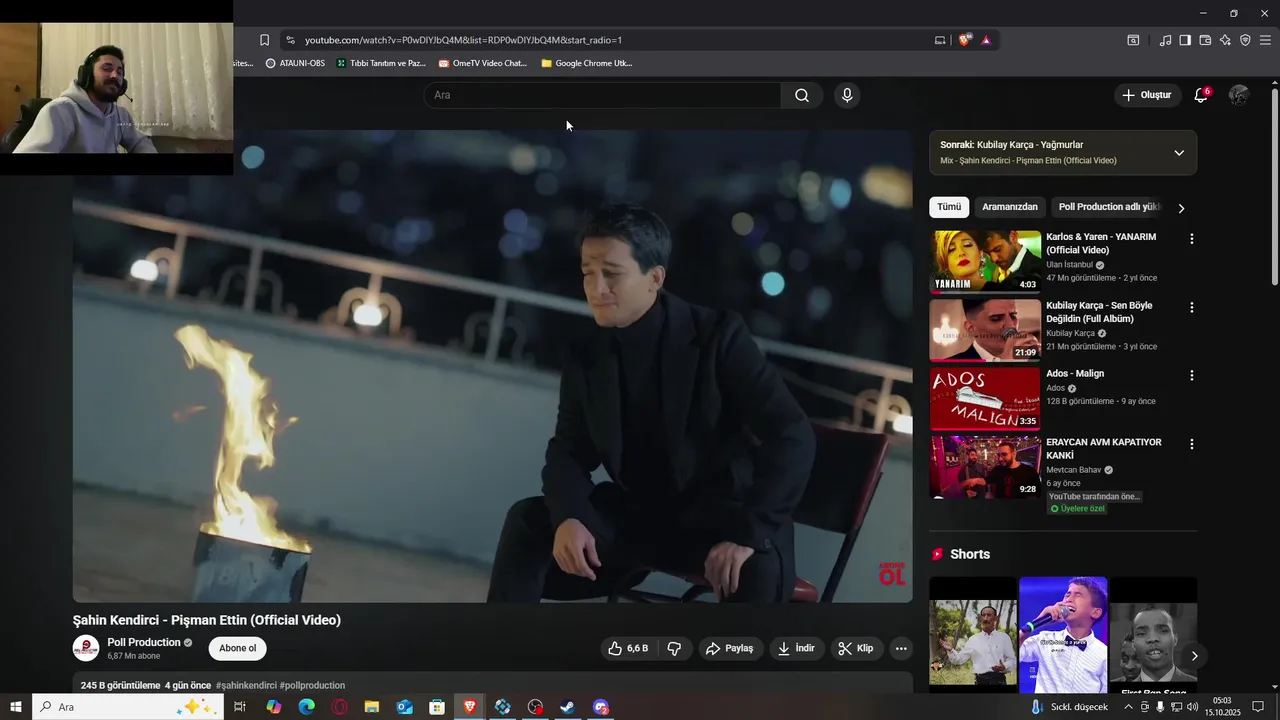Open the Poll Production channel avatar
Image resolution: width=1280 pixels, height=720 pixels.
86,648
